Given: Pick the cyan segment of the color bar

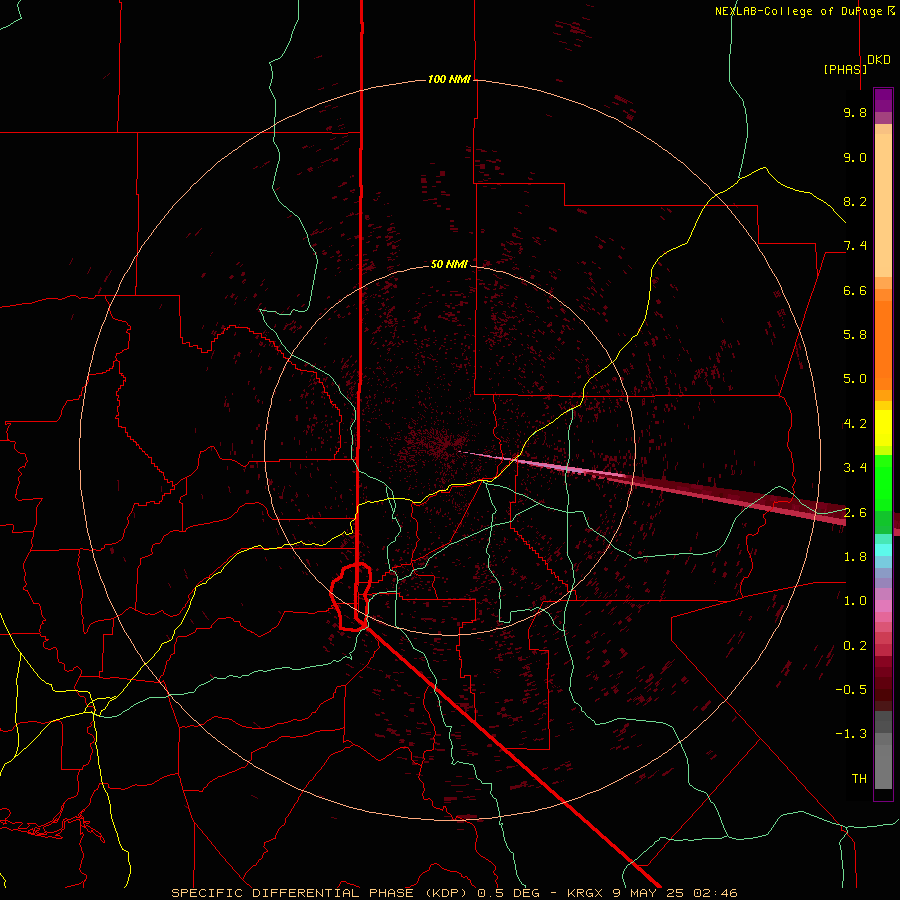Looking at the screenshot, I should pos(883,550).
